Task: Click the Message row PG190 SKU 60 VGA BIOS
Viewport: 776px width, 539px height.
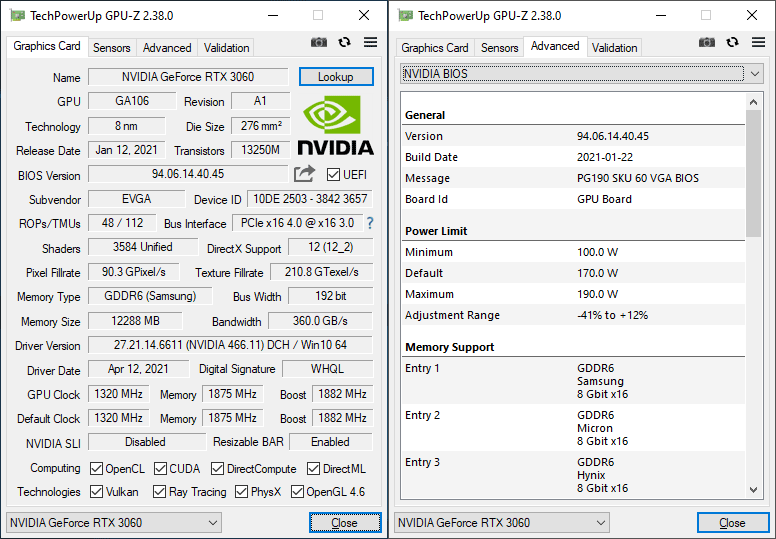Action: pos(573,178)
